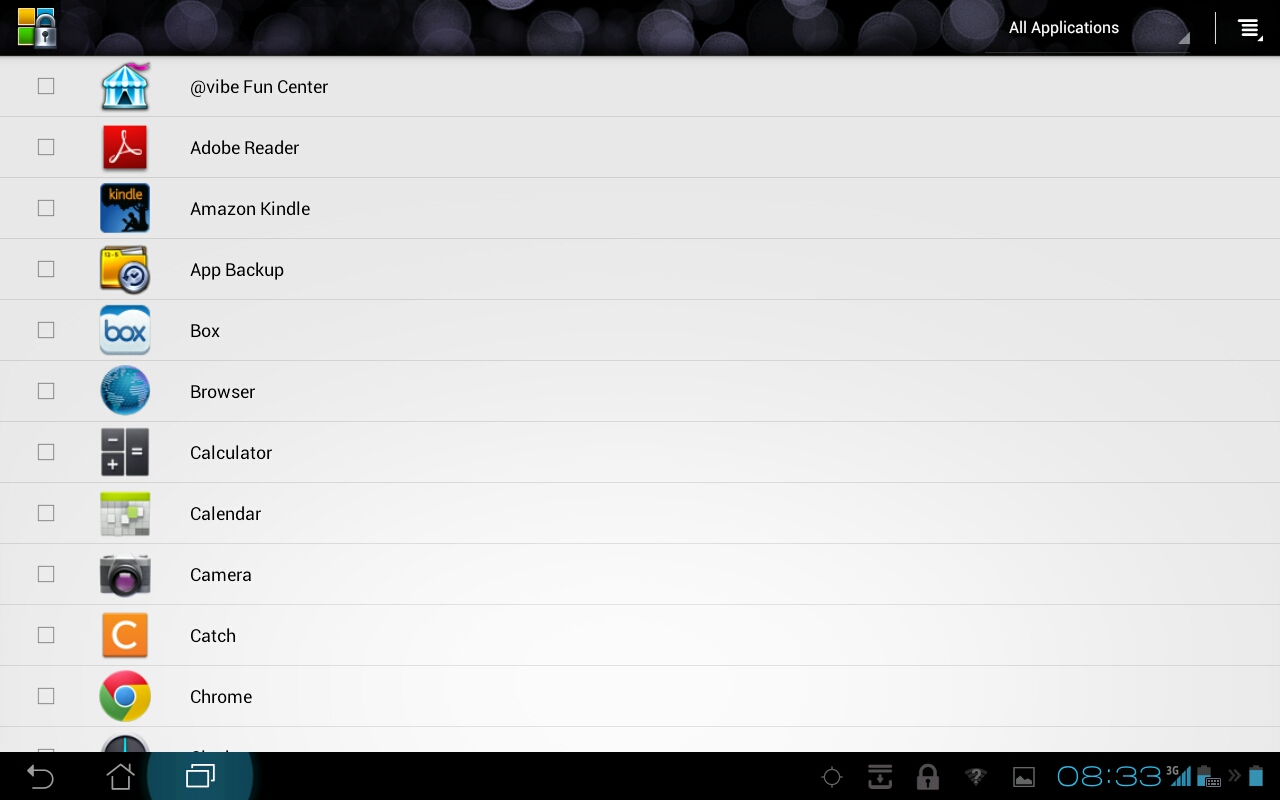Screen dimensions: 1280x800
Task: Toggle the Catch checkbox
Action: [x=46, y=635]
